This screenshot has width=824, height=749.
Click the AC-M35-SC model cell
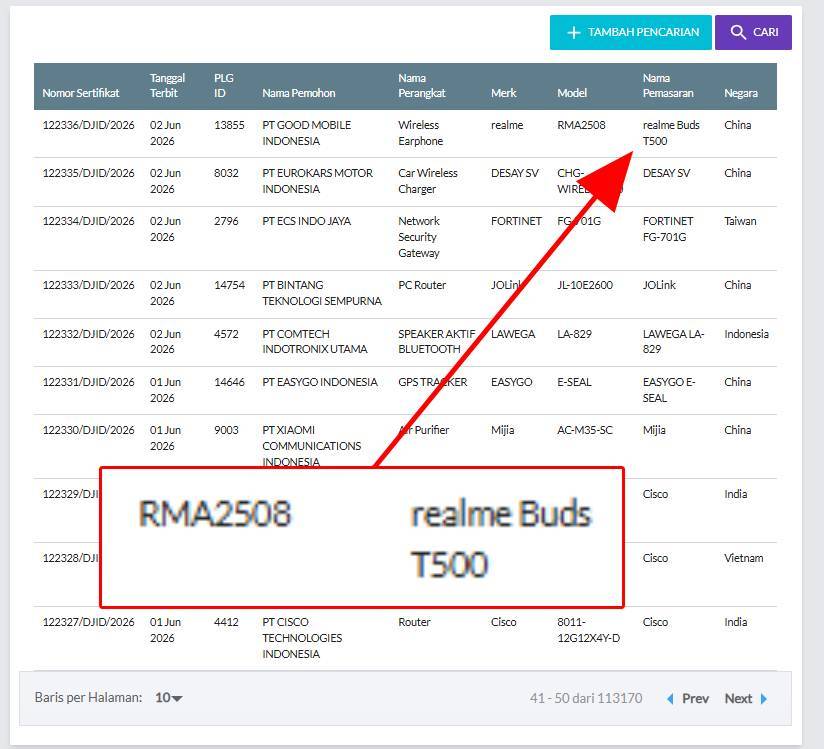point(585,430)
